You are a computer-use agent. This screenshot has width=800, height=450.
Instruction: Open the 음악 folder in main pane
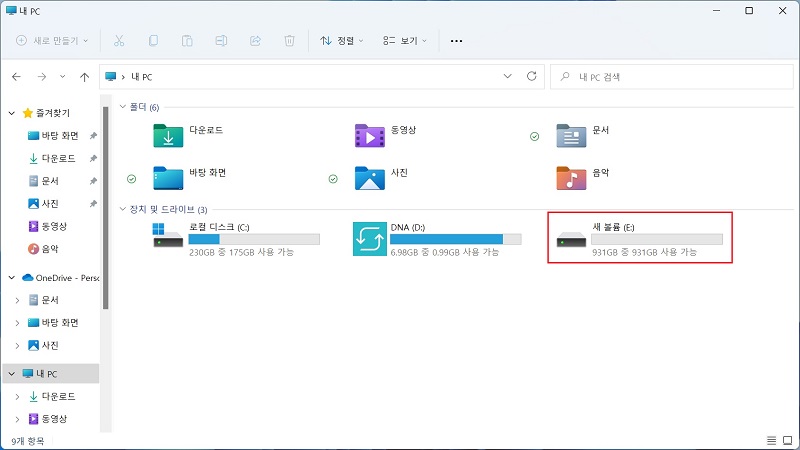pyautogui.click(x=583, y=178)
